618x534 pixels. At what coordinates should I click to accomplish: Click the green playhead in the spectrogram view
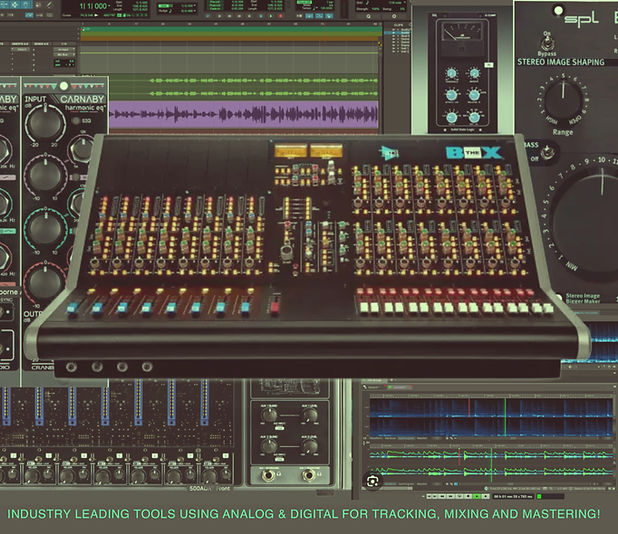point(505,418)
